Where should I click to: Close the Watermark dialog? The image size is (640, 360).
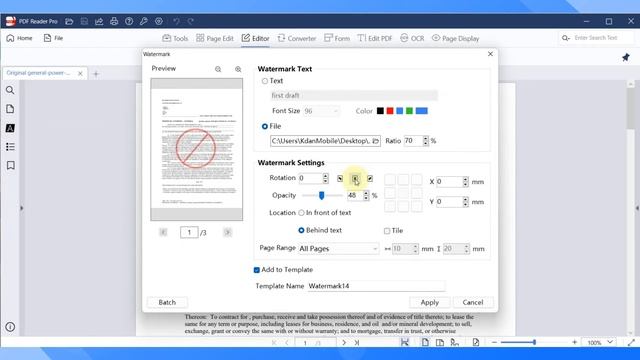pos(490,54)
